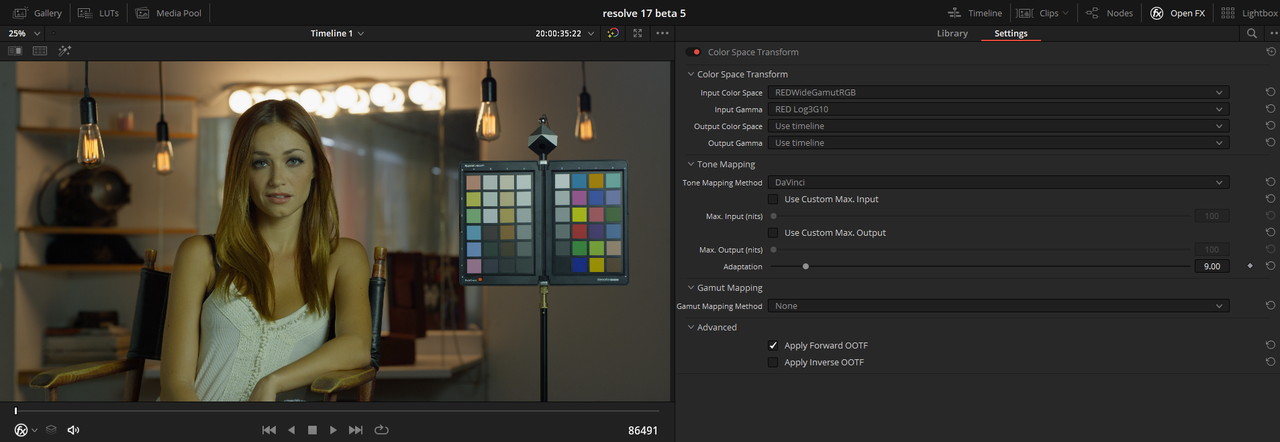Open the Media Pool panel
The width and height of the screenshot is (1280, 442).
[169, 13]
